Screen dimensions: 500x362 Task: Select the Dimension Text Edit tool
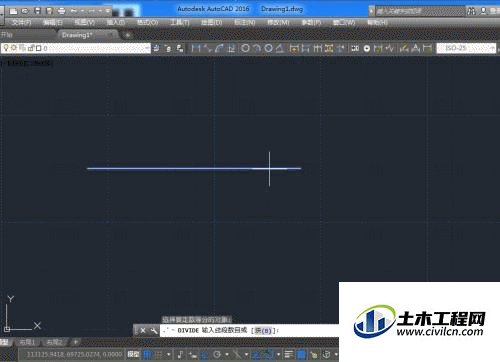415,48
